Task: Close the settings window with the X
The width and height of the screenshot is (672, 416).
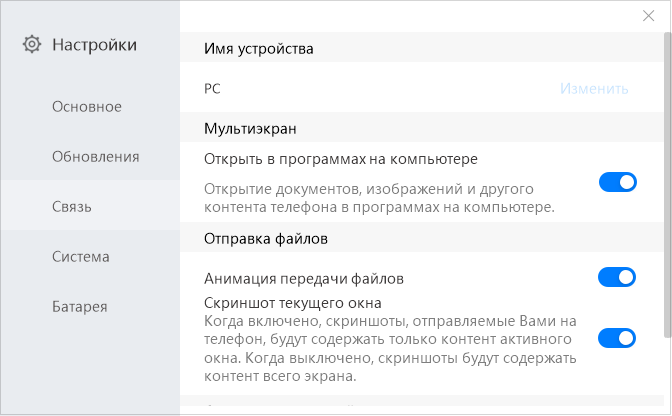Action: coord(647,15)
